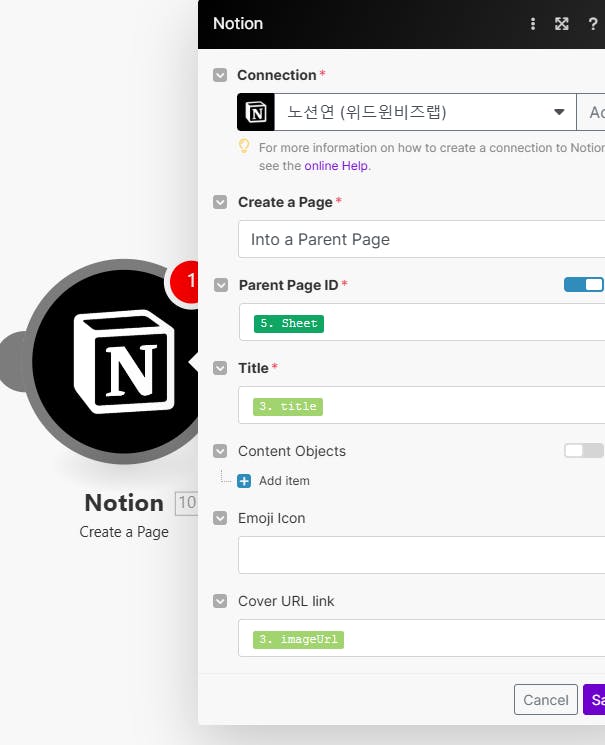The image size is (605, 745).
Task: Open the online Help link
Action: 336,166
